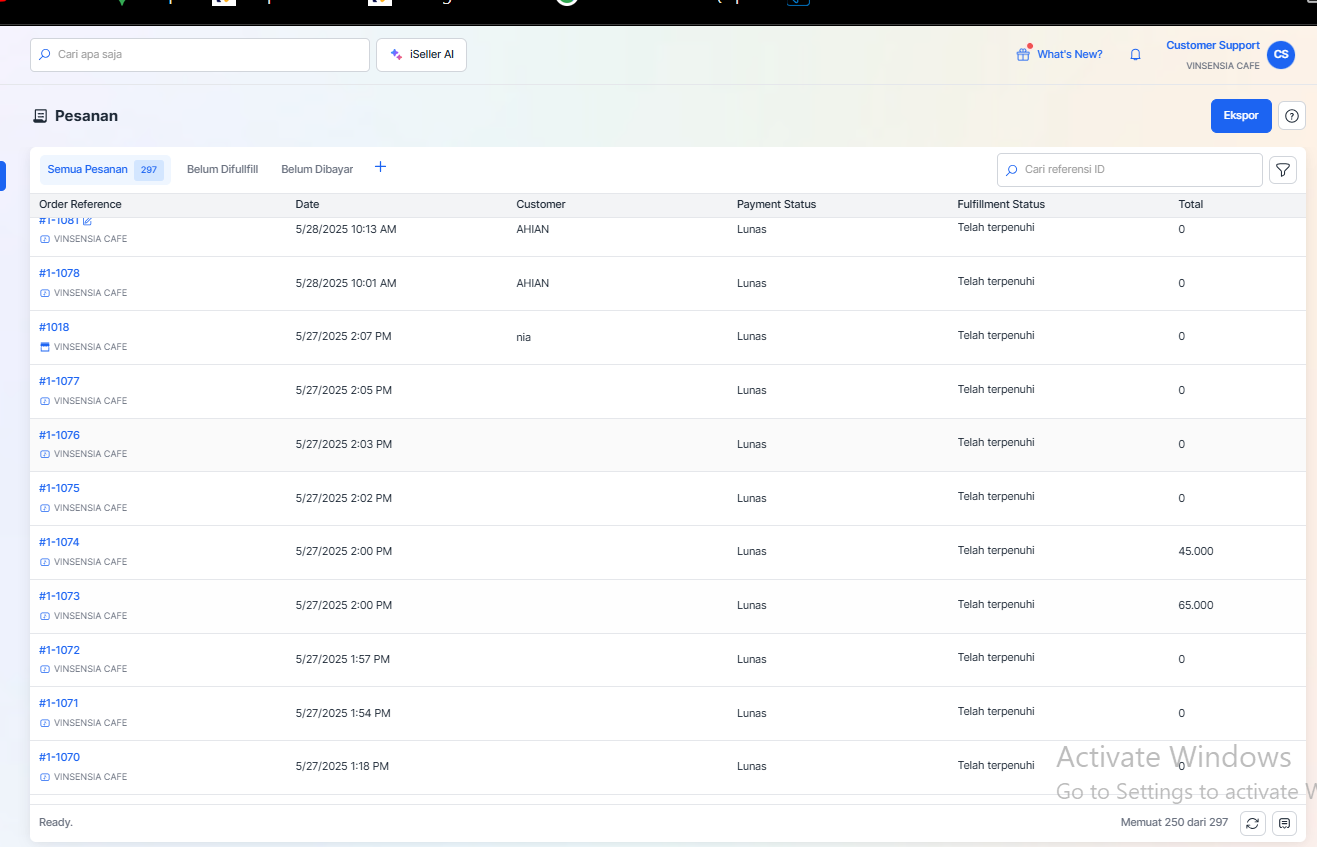The image size is (1317, 847).
Task: Click the Ekspor button
Action: click(1240, 116)
